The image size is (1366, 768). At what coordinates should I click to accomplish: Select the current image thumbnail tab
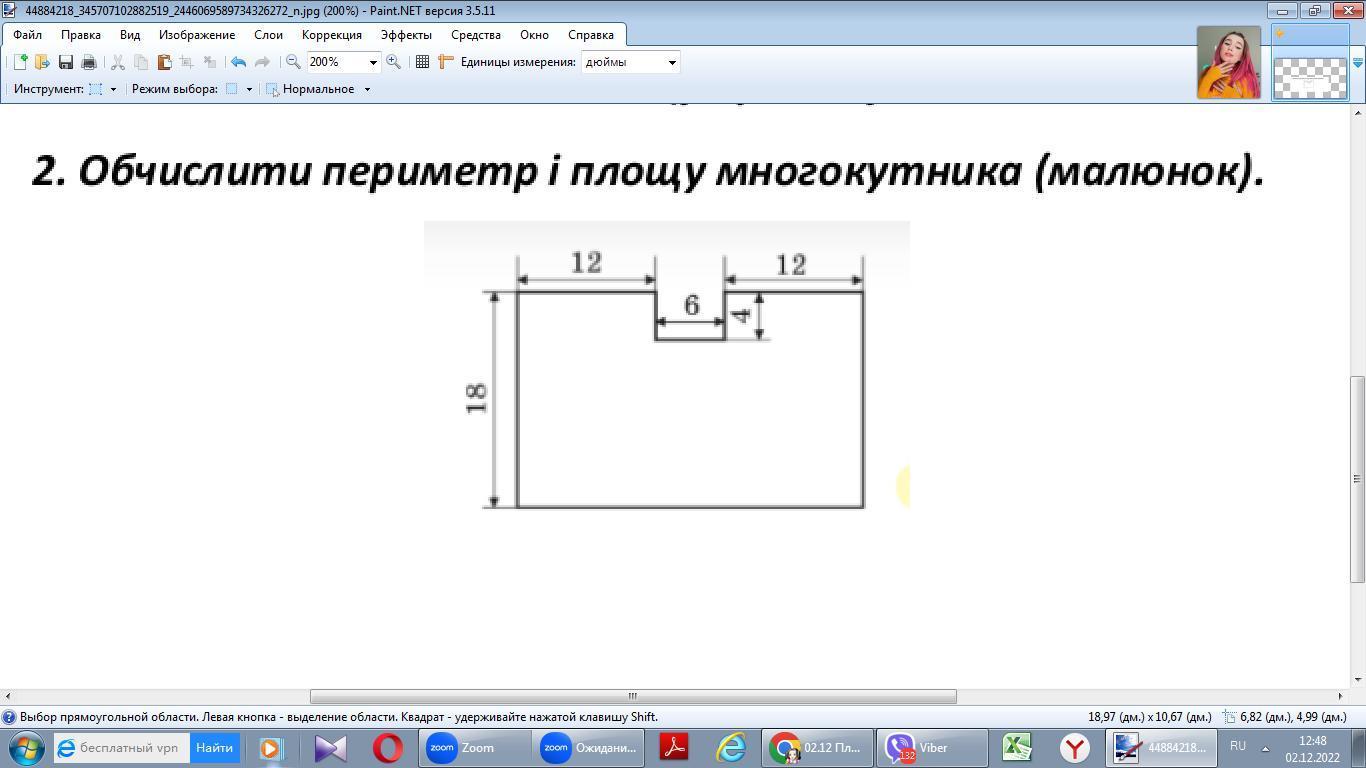click(x=1310, y=63)
